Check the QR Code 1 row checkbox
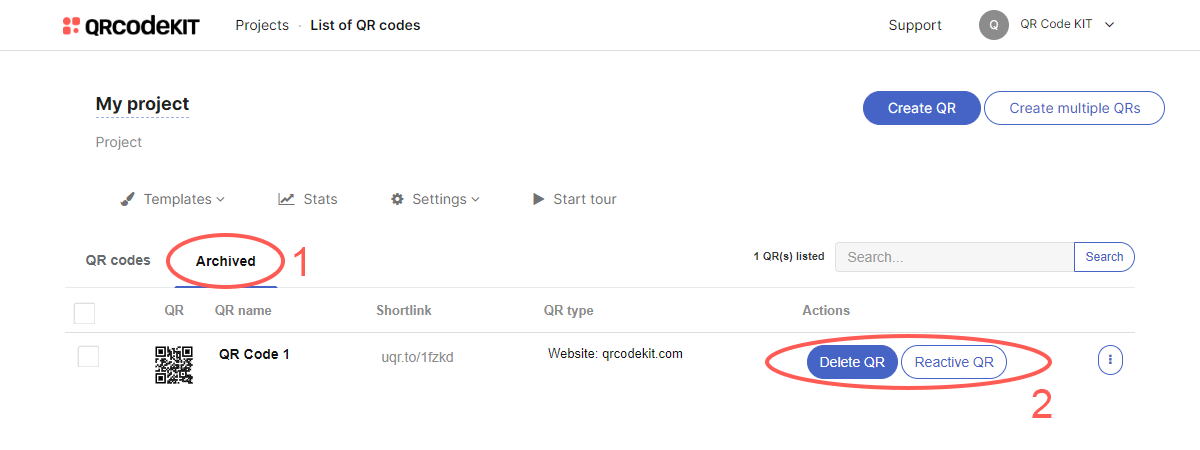This screenshot has width=1200, height=450. 88,356
